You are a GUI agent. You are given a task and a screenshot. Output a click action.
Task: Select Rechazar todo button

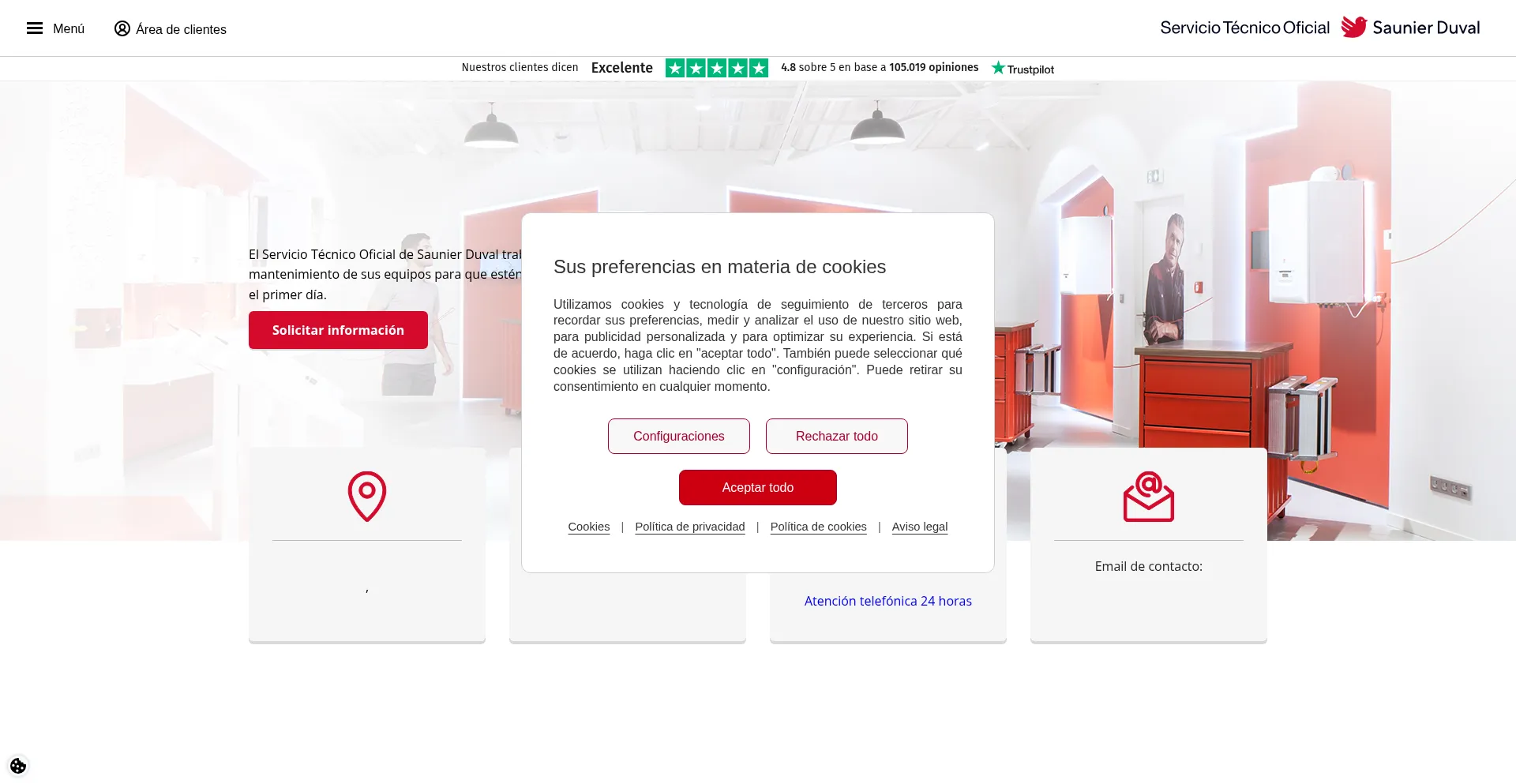pyautogui.click(x=837, y=437)
